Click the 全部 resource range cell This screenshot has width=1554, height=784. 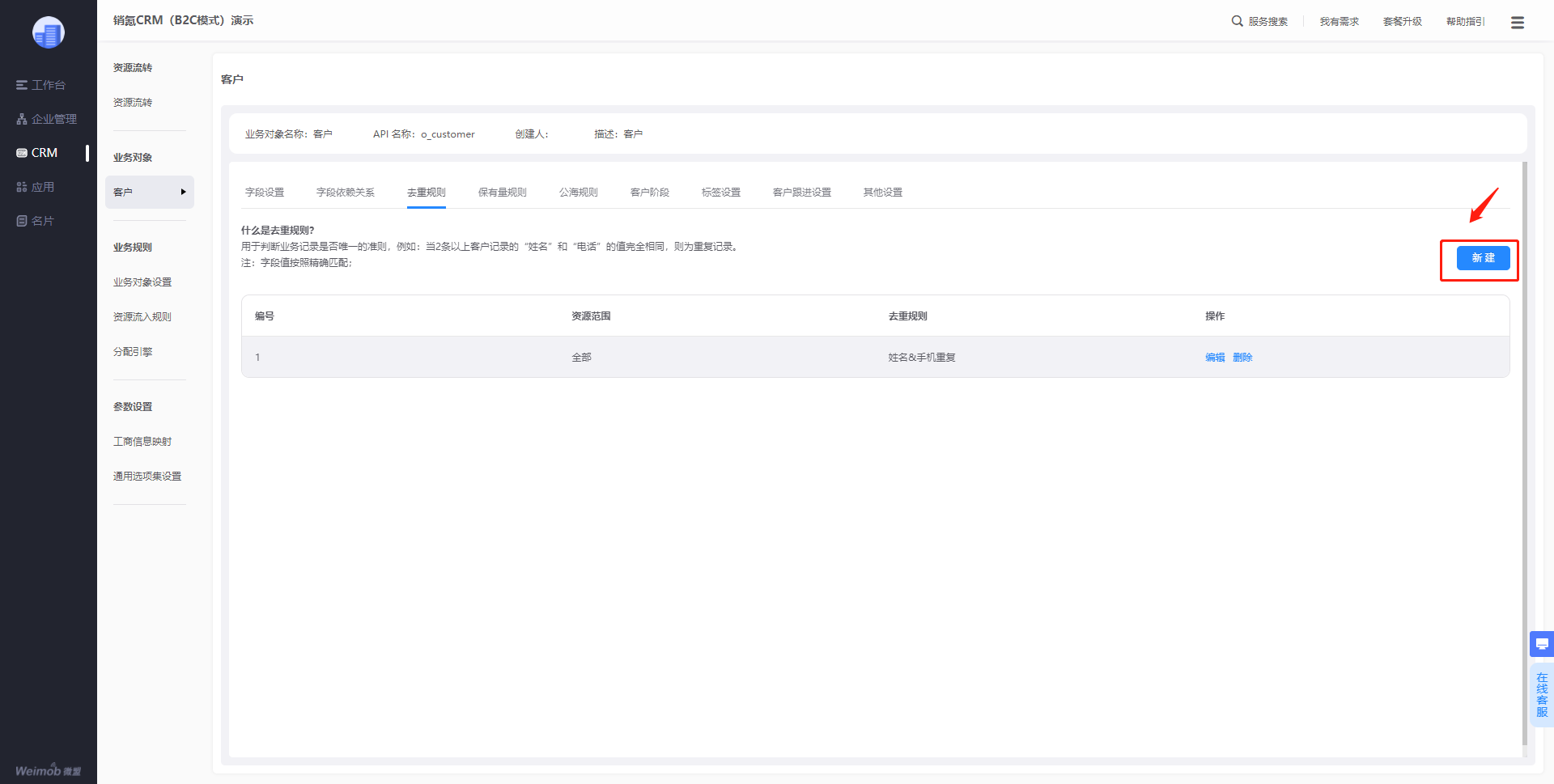coord(581,358)
